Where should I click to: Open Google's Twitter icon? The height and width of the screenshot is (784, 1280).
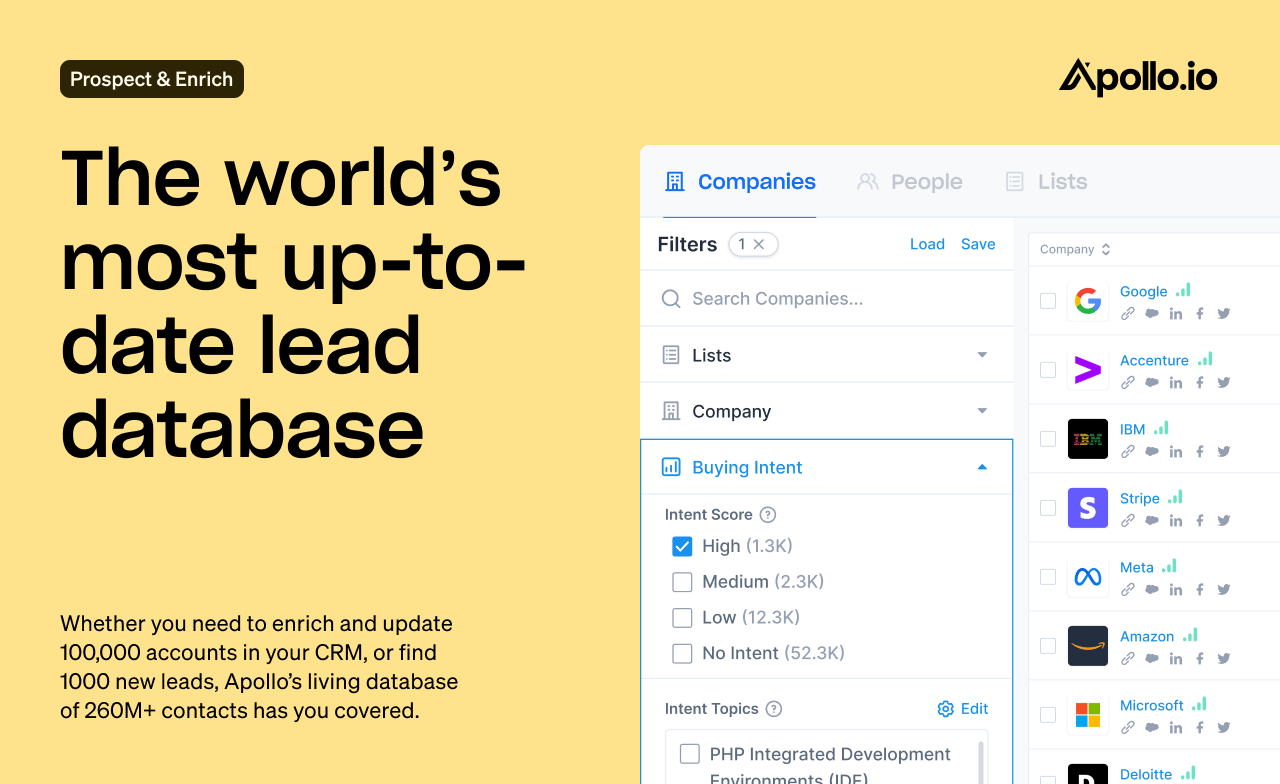[1224, 313]
